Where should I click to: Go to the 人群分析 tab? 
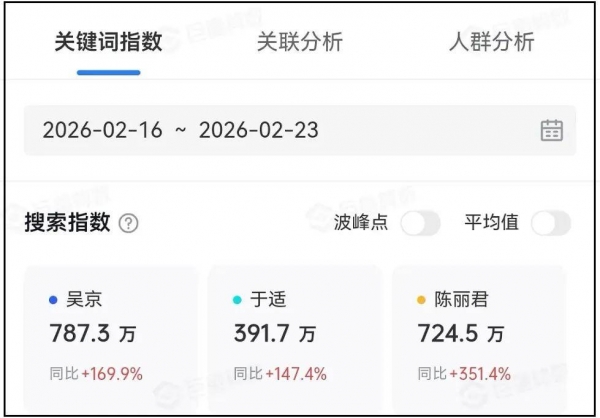pos(491,42)
